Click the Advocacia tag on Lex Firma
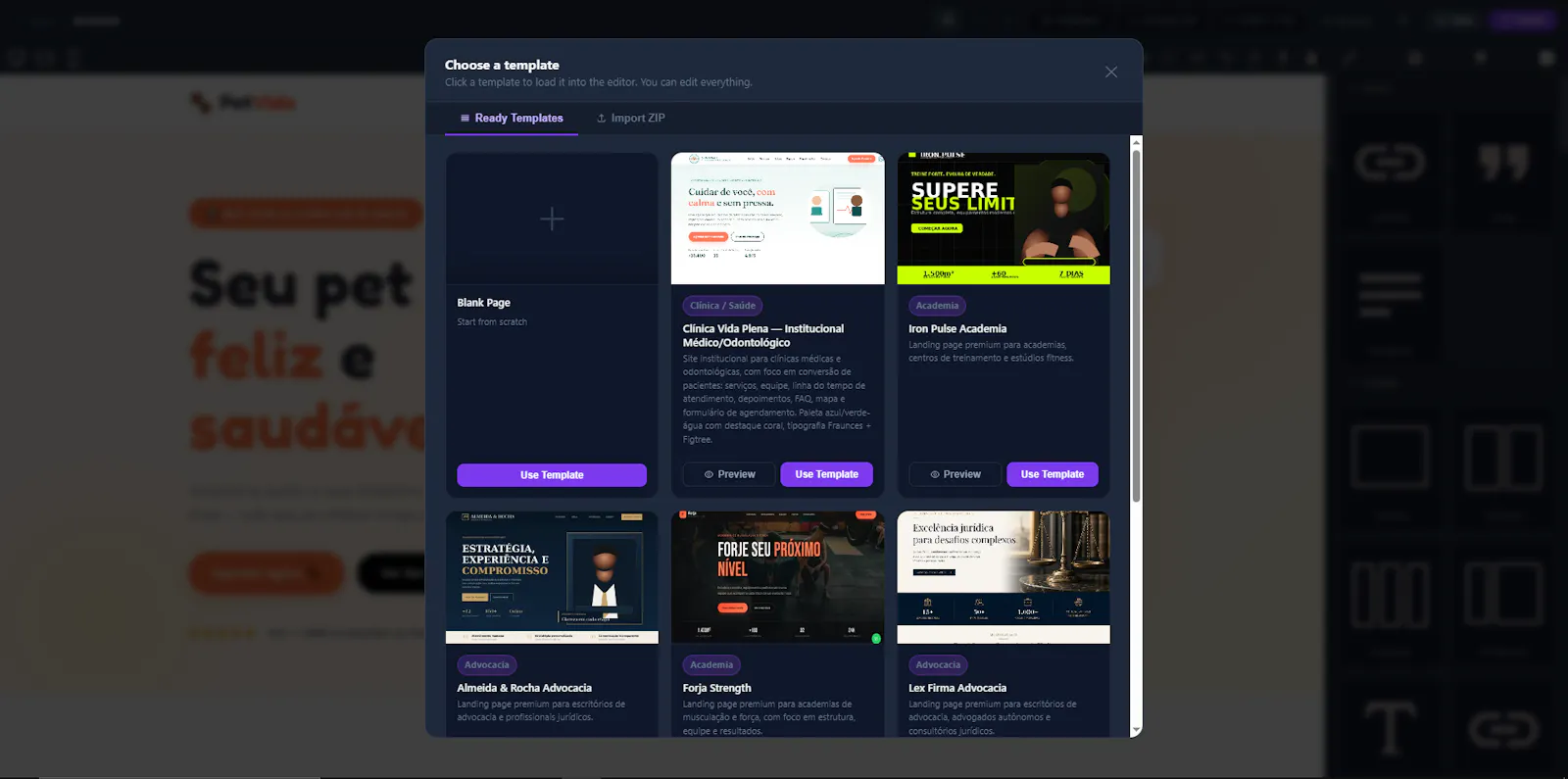1568x779 pixels. tap(938, 665)
